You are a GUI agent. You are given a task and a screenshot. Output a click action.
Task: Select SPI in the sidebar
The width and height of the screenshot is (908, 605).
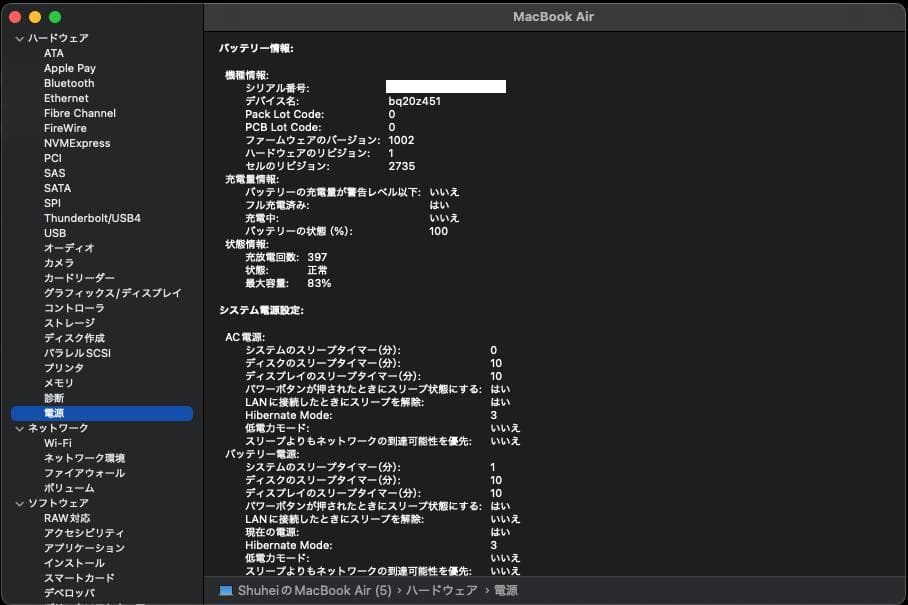point(52,204)
